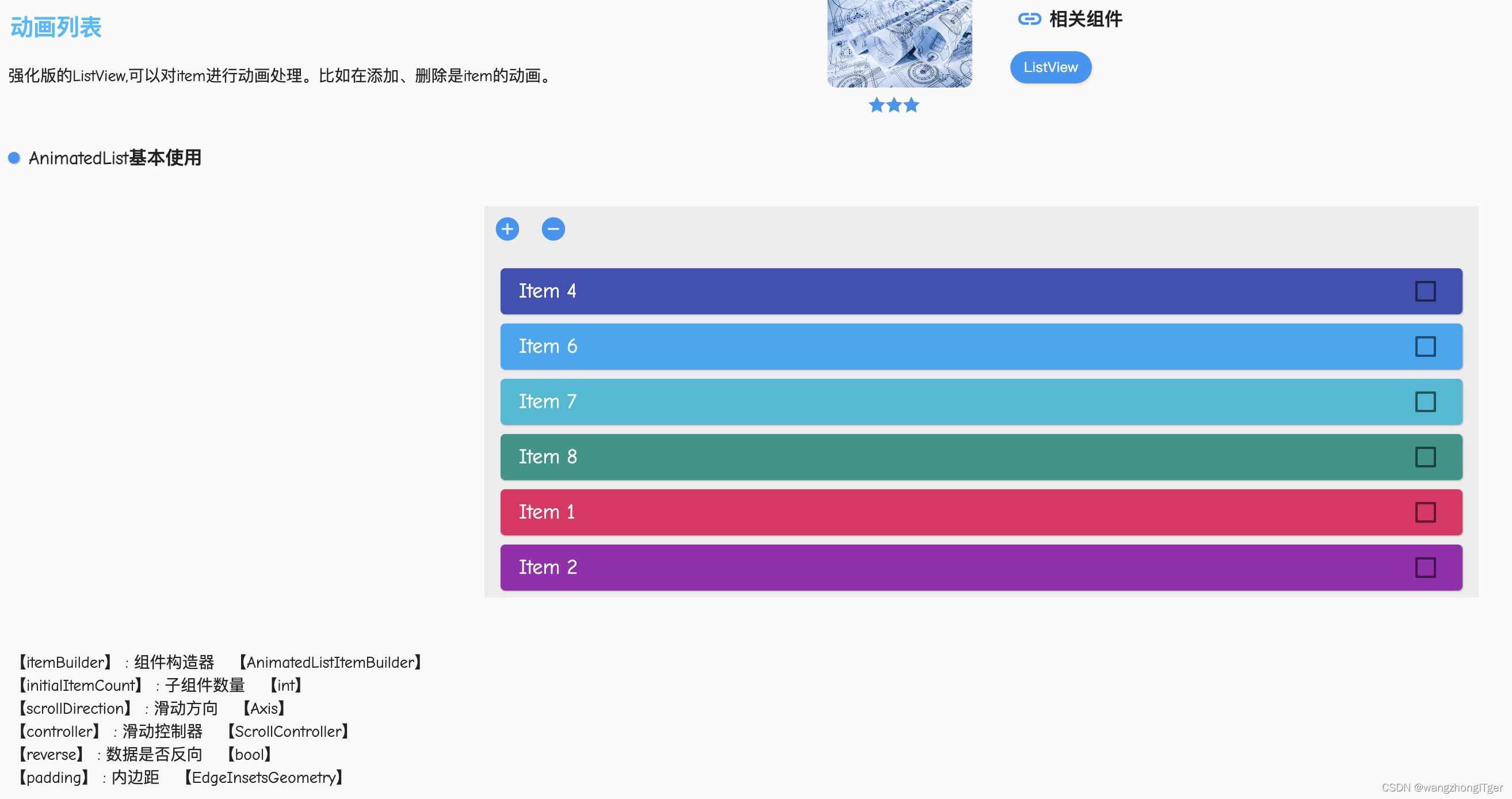Screen dimensions: 1512x799
Task: Click the 动画列表 page title
Action: tap(56, 27)
